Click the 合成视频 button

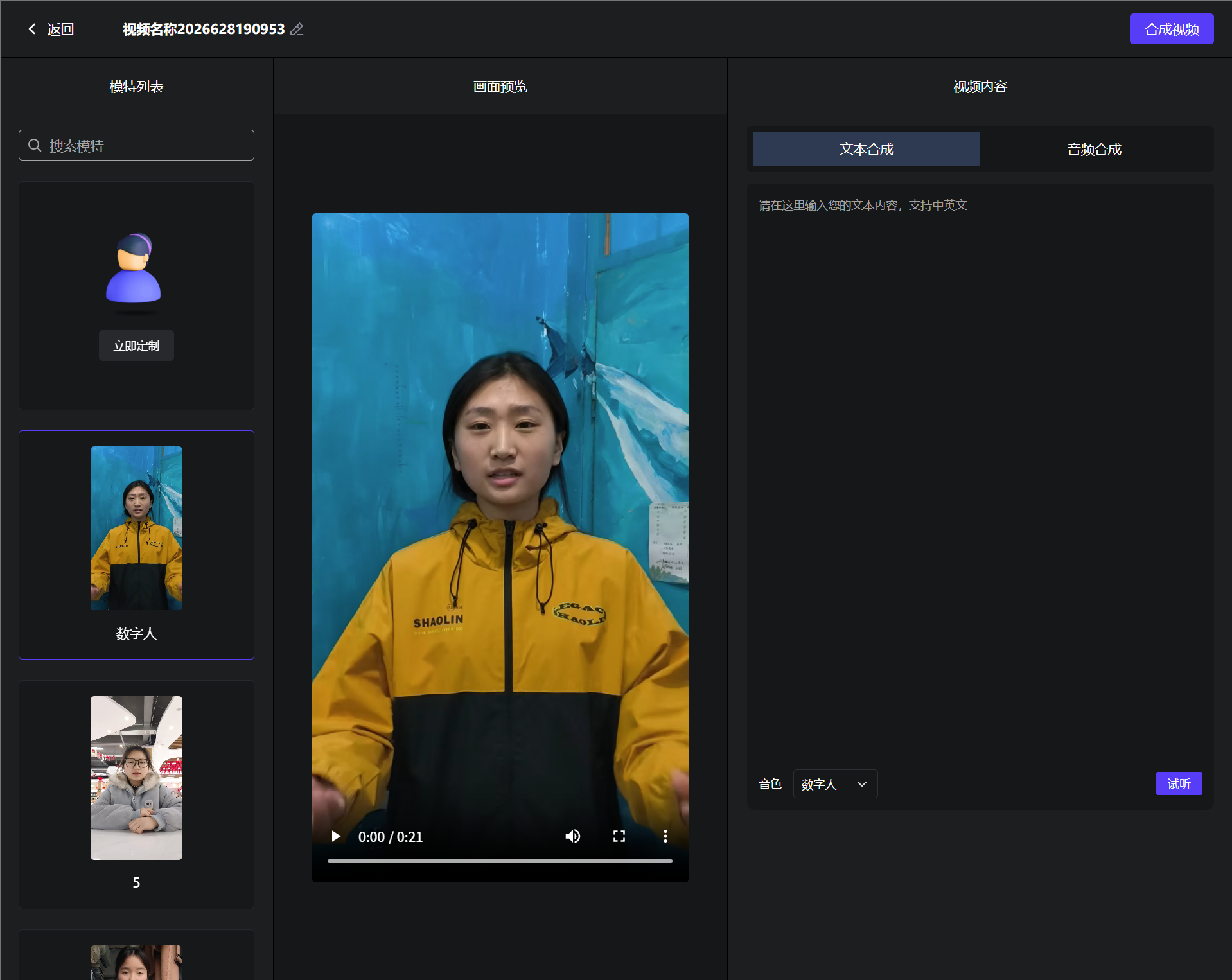click(1171, 30)
